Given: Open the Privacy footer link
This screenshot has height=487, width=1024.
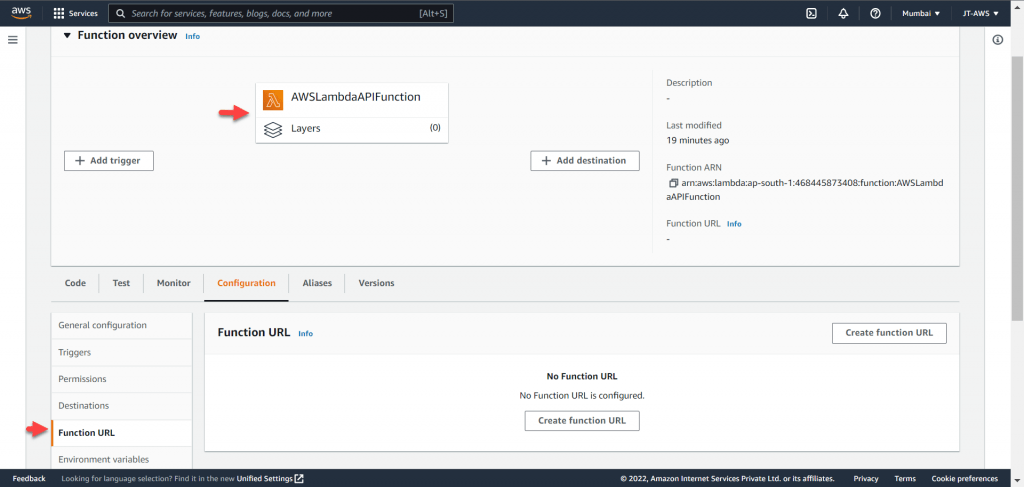Looking at the screenshot, I should tap(866, 479).
